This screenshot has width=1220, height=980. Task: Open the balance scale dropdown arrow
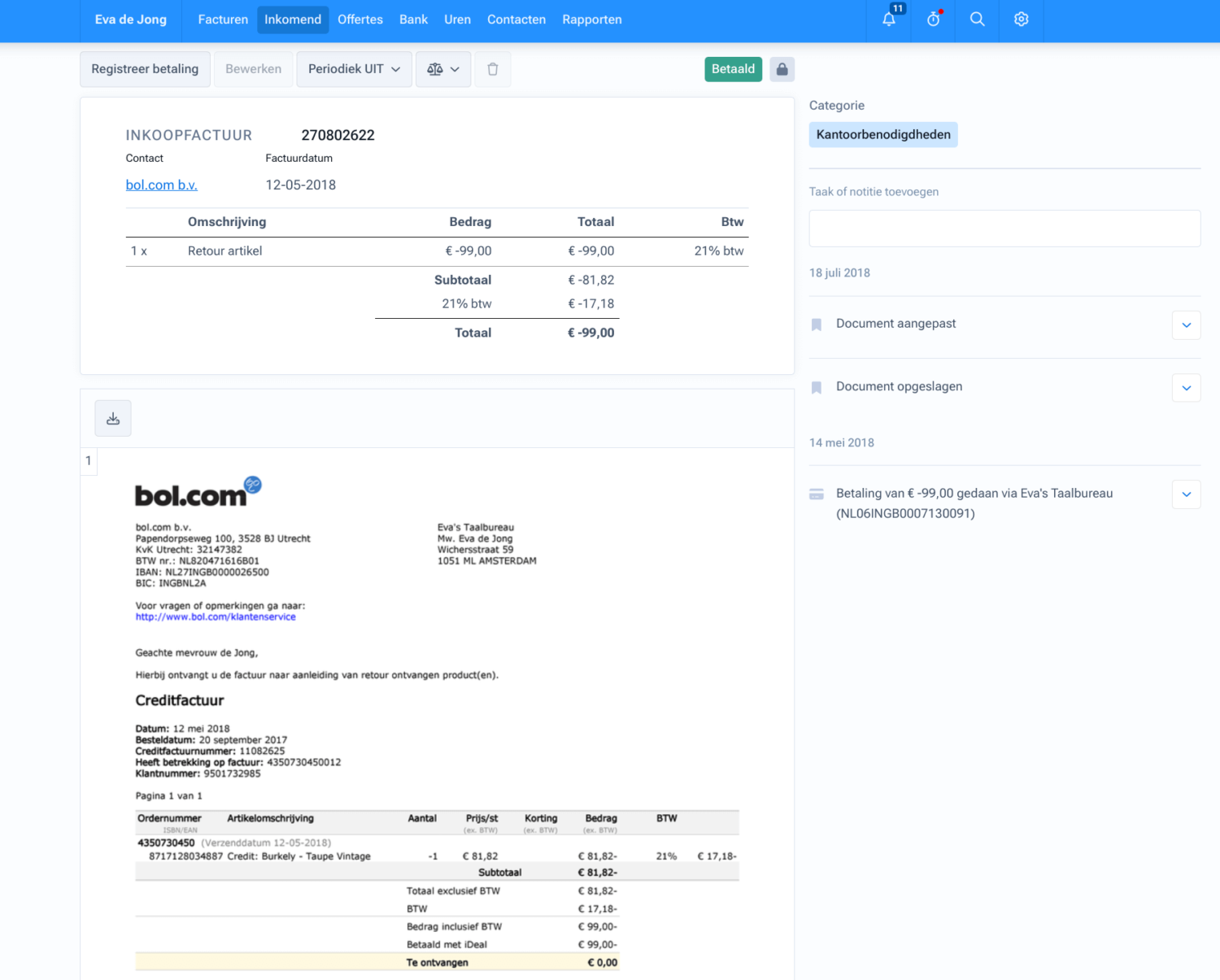(455, 69)
